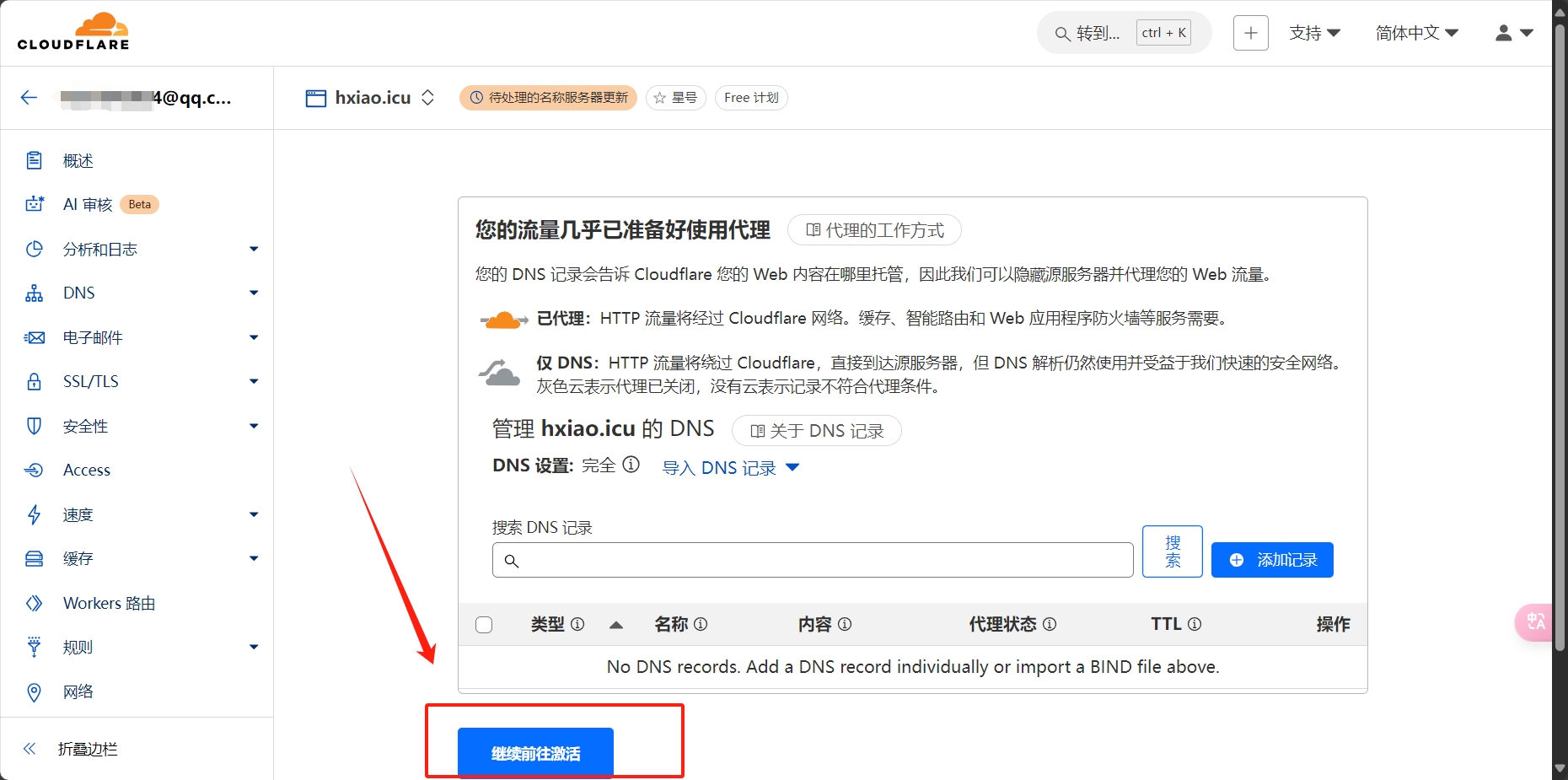This screenshot has height=780, width=1568.
Task: Open the AI 审核 icon in sidebar
Action: 34,204
